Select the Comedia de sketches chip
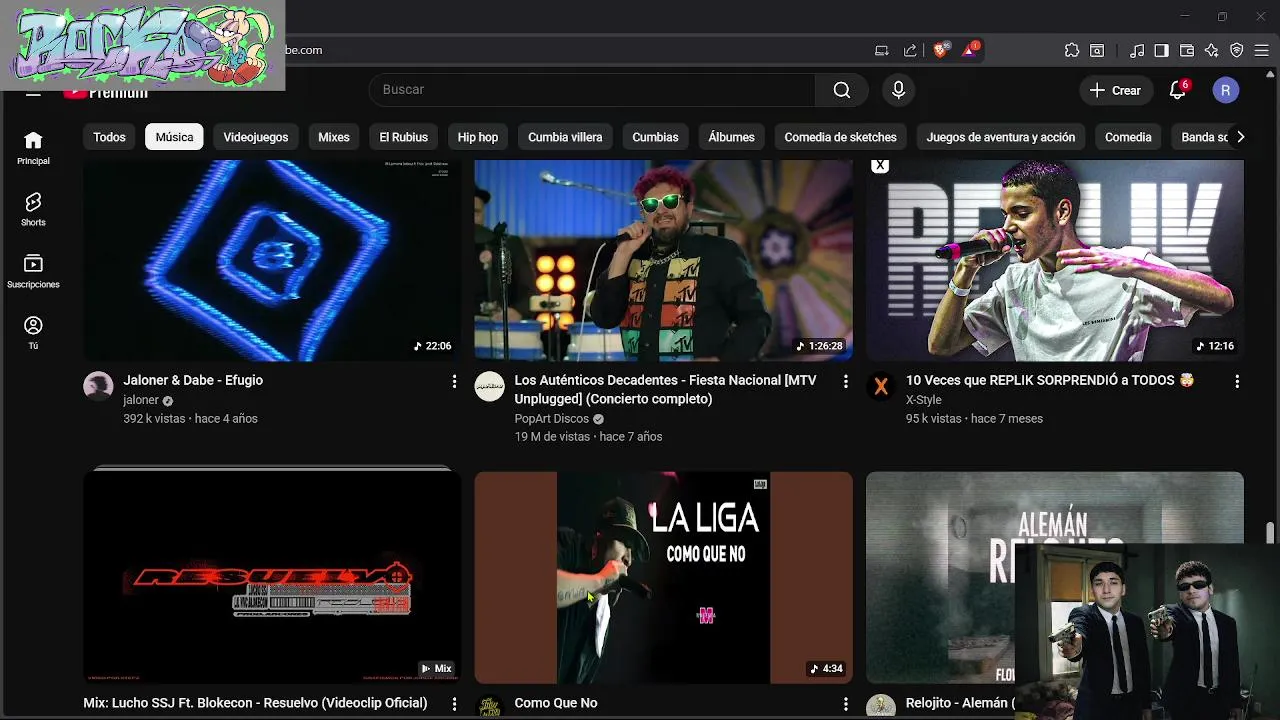The height and width of the screenshot is (720, 1280). [840, 137]
